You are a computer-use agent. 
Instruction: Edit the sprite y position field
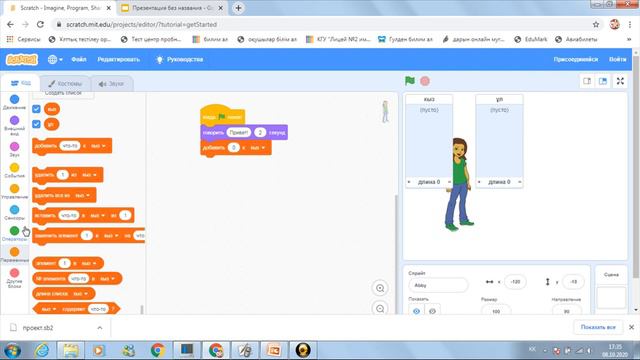click(573, 282)
